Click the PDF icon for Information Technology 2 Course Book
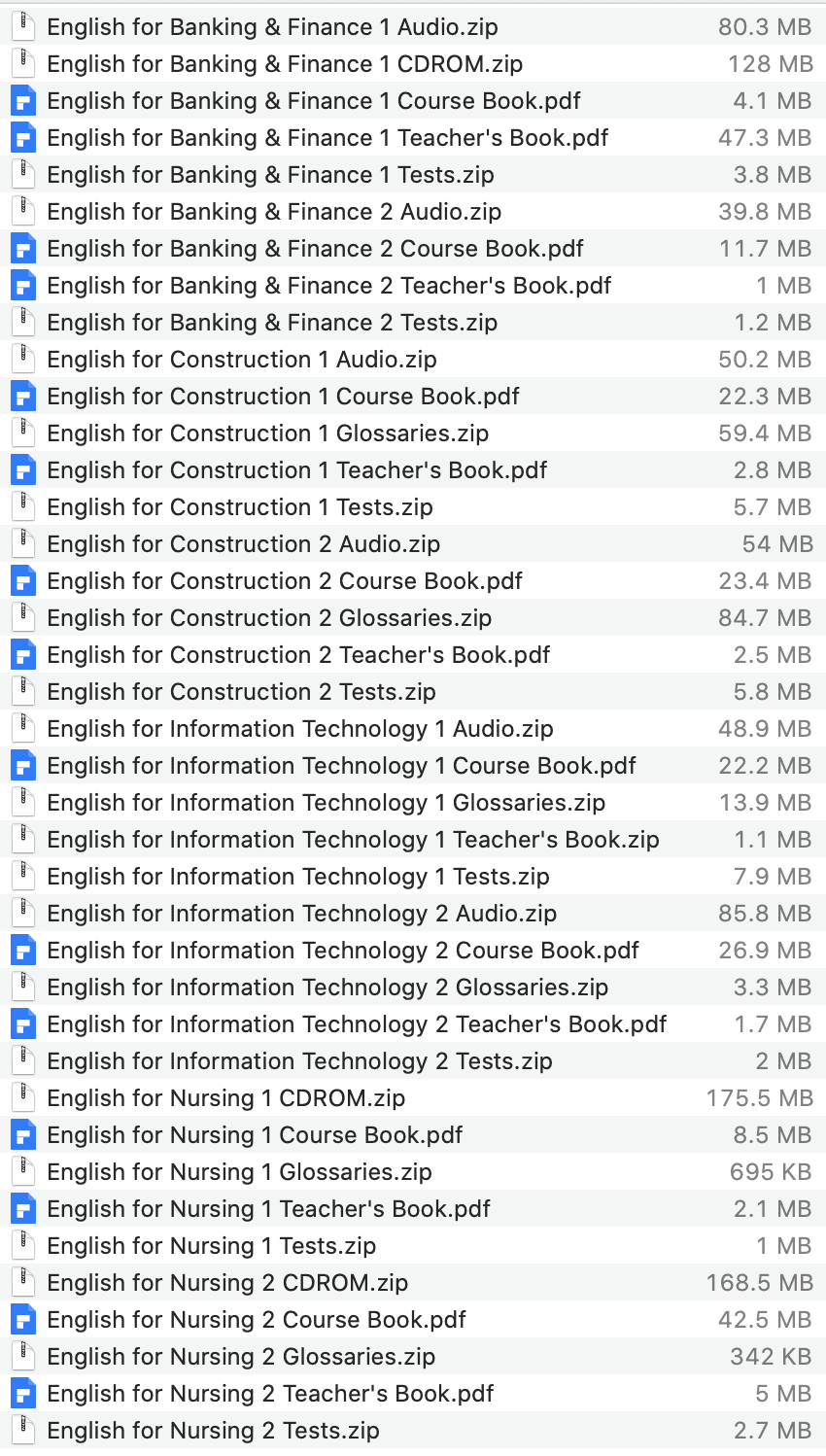This screenshot has height=1456, width=826. click(23, 950)
